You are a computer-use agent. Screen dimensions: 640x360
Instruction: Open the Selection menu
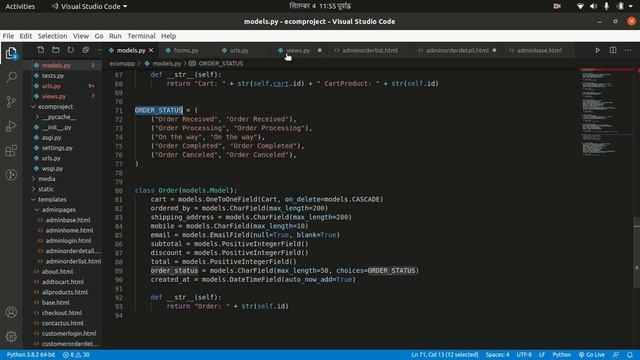[x=52, y=36]
